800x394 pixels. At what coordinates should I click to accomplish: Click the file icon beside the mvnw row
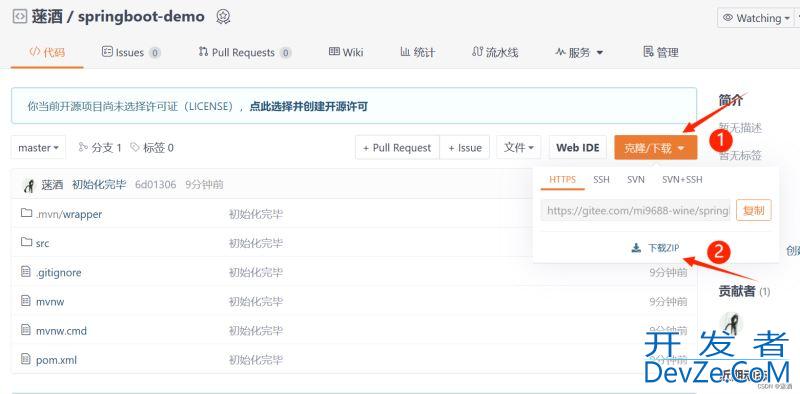point(26,301)
